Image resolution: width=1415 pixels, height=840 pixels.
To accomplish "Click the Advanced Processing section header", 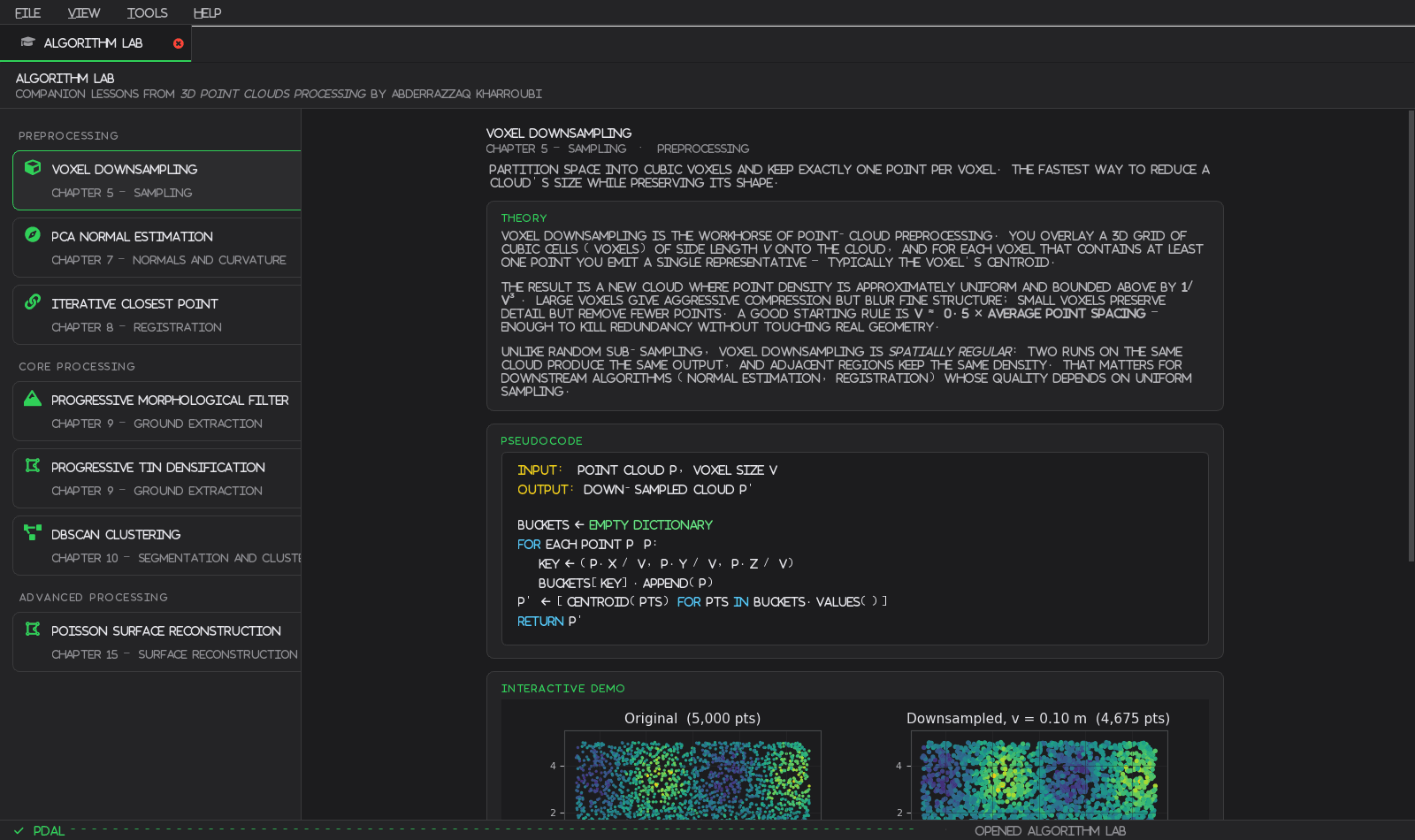I will [x=93, y=598].
